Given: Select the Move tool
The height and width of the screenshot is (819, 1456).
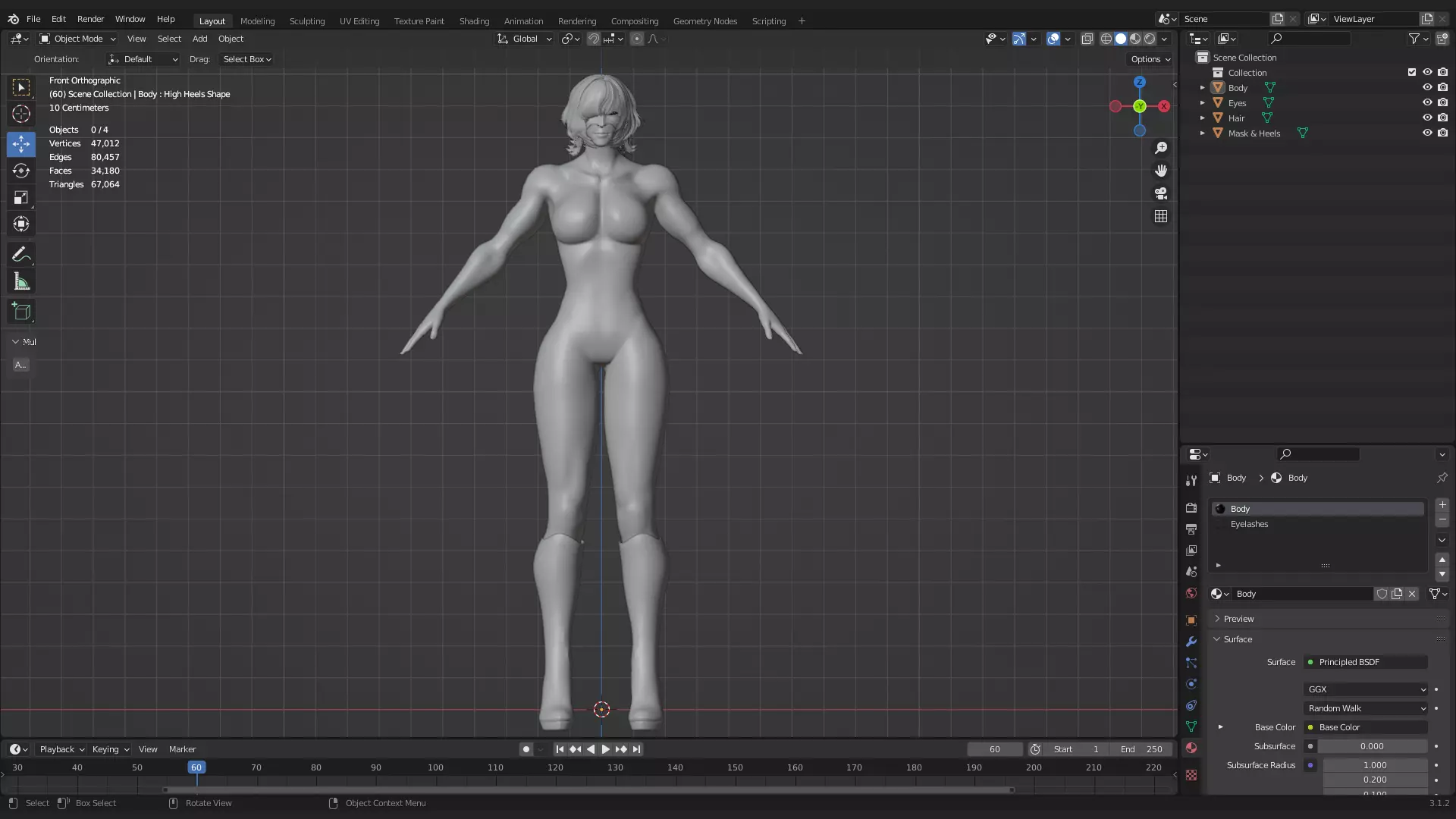Looking at the screenshot, I should pos(21,144).
